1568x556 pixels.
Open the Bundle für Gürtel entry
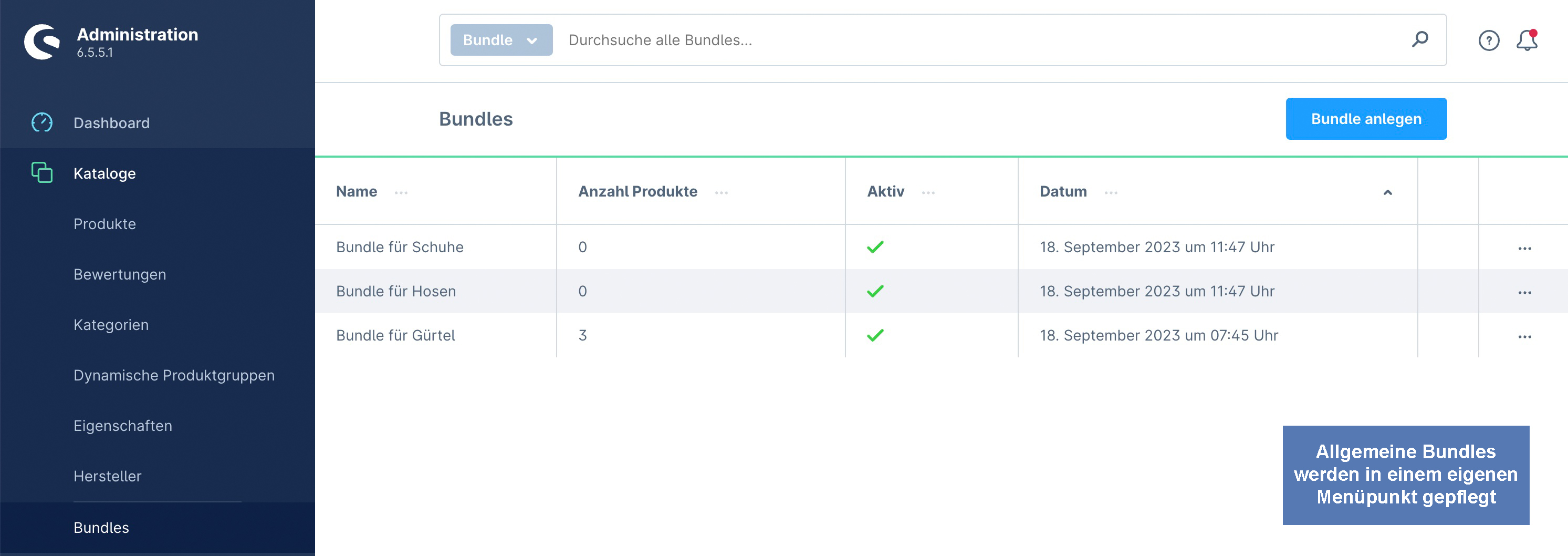[395, 335]
